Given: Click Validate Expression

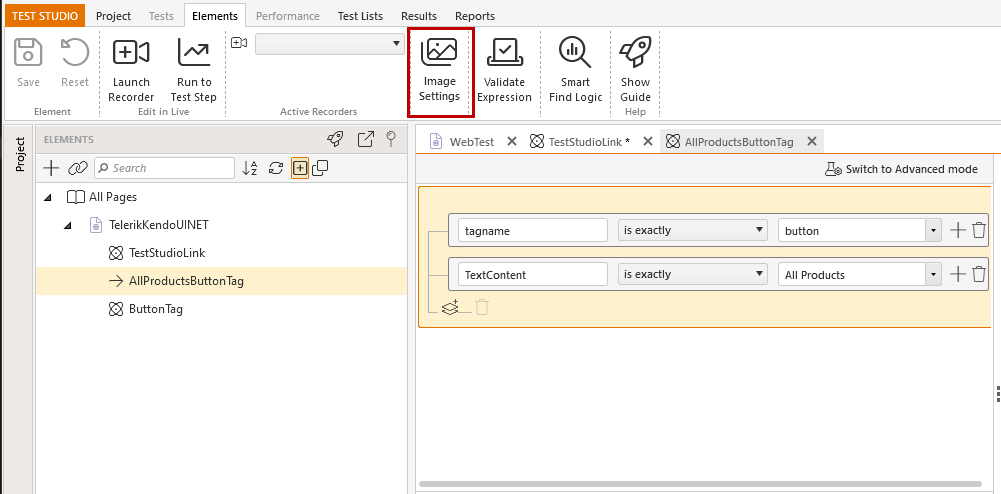Looking at the screenshot, I should pos(504,69).
